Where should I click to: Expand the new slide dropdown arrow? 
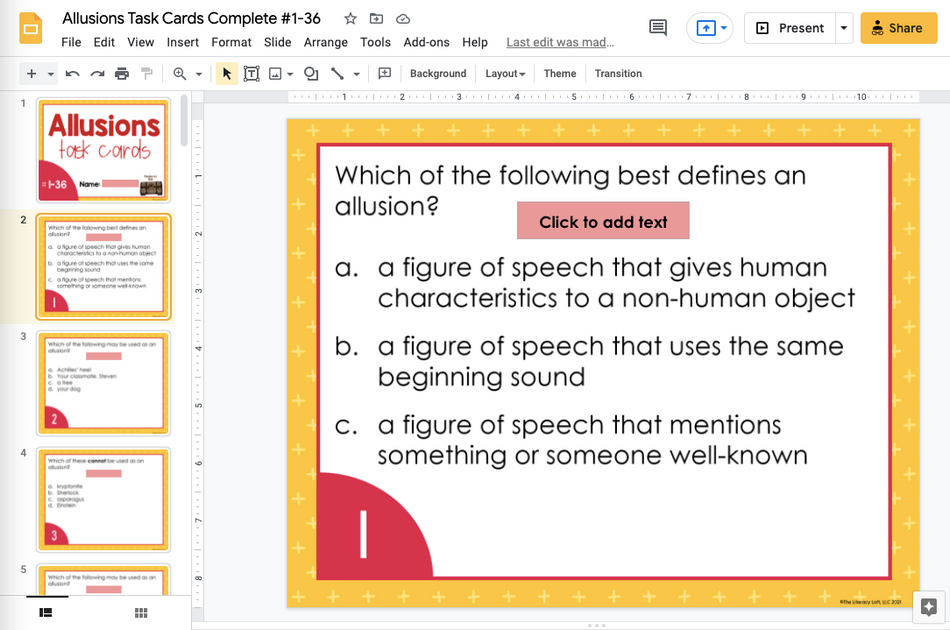[x=48, y=73]
